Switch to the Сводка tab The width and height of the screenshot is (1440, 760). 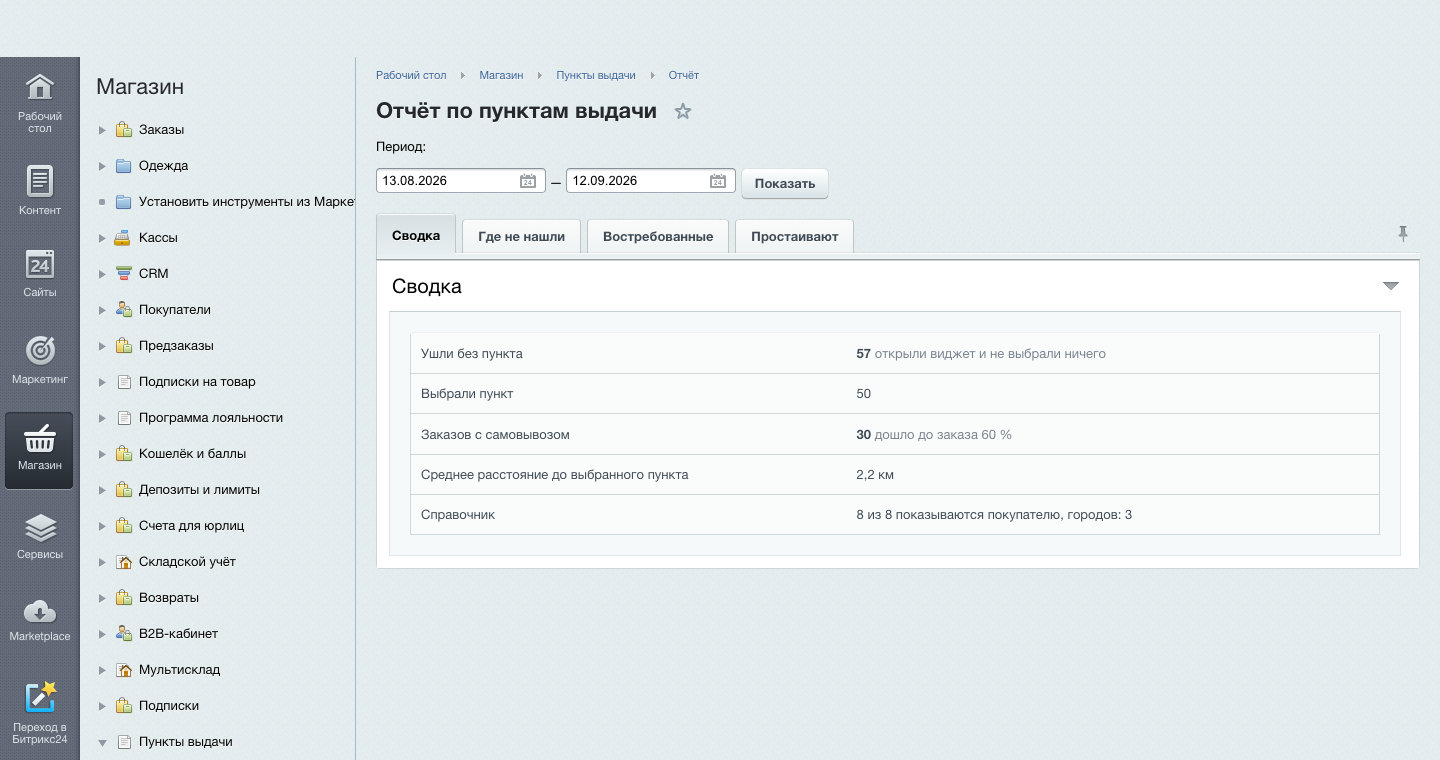click(416, 236)
